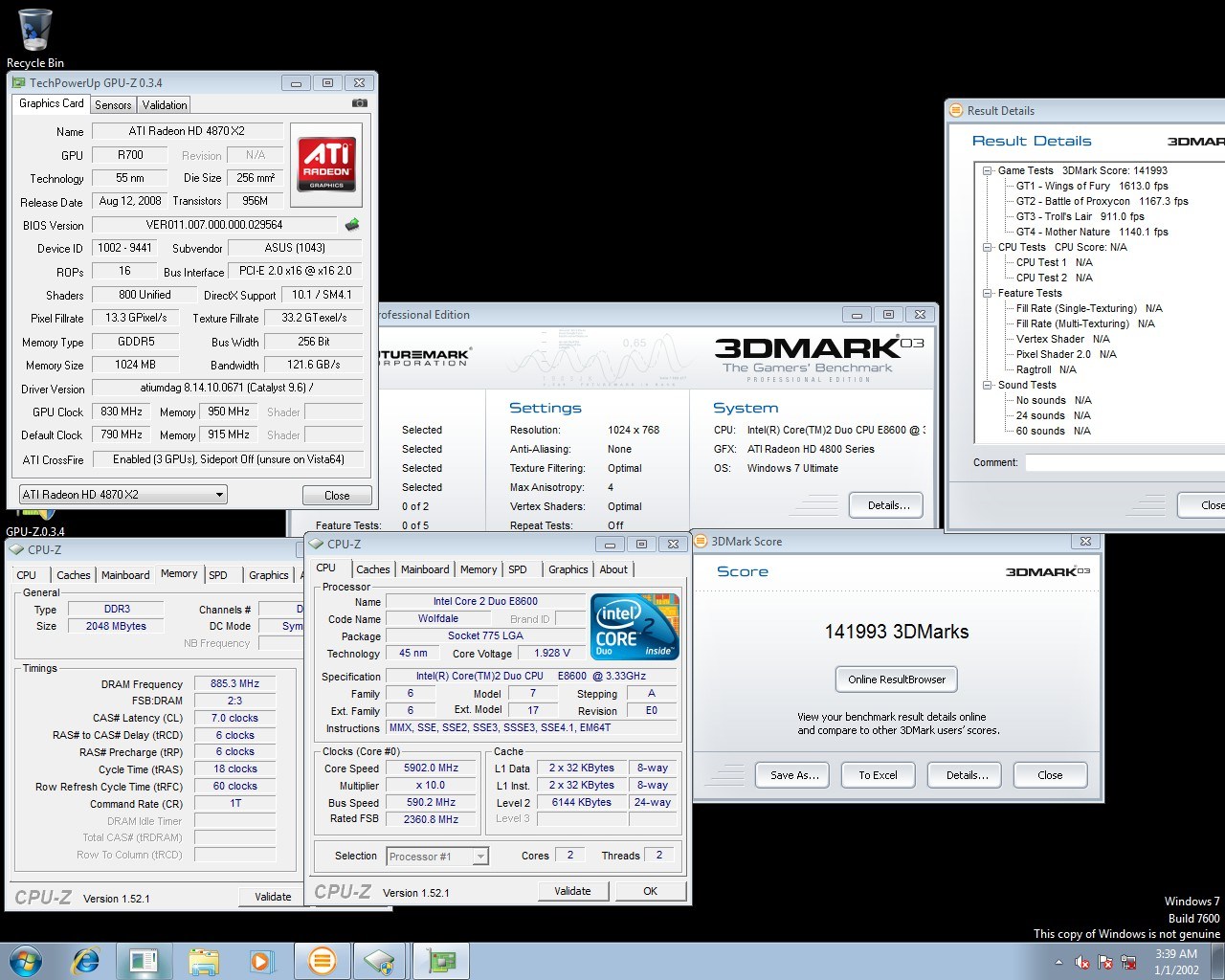Open the Windows Start orb
The height and width of the screenshot is (980, 1225).
pos(26,961)
